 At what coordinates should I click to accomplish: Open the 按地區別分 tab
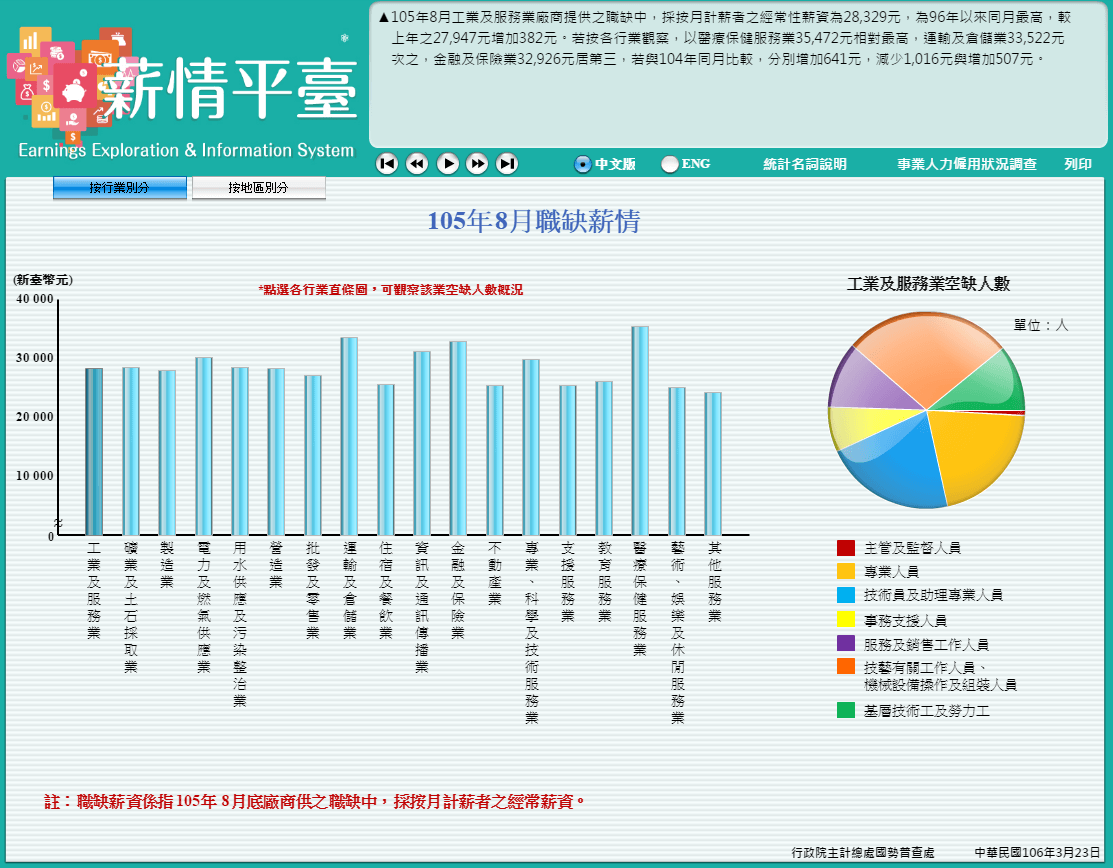259,186
